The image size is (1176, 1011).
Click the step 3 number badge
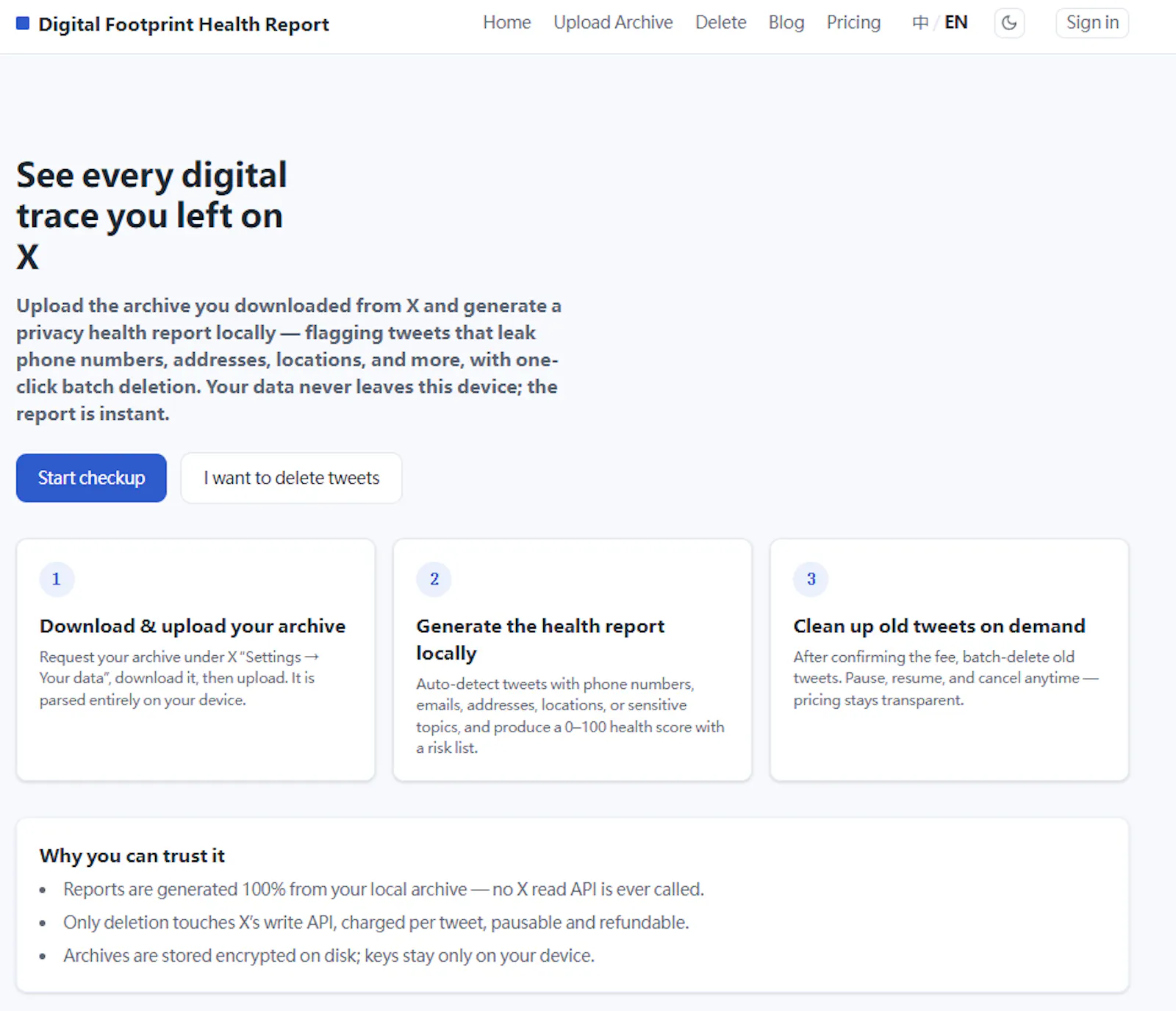point(811,579)
